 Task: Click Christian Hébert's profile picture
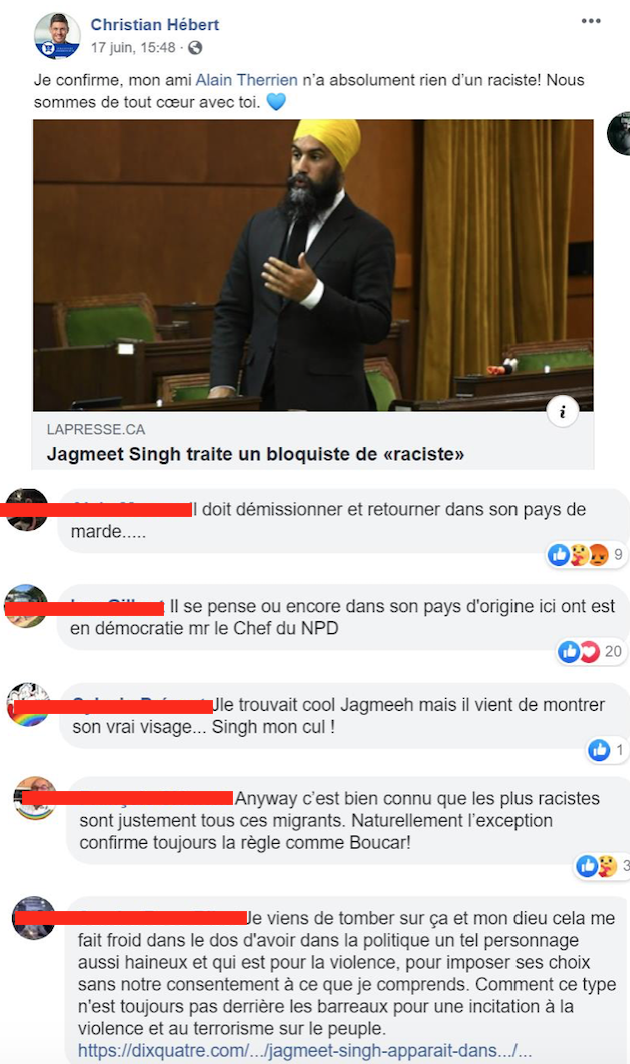[x=57, y=35]
